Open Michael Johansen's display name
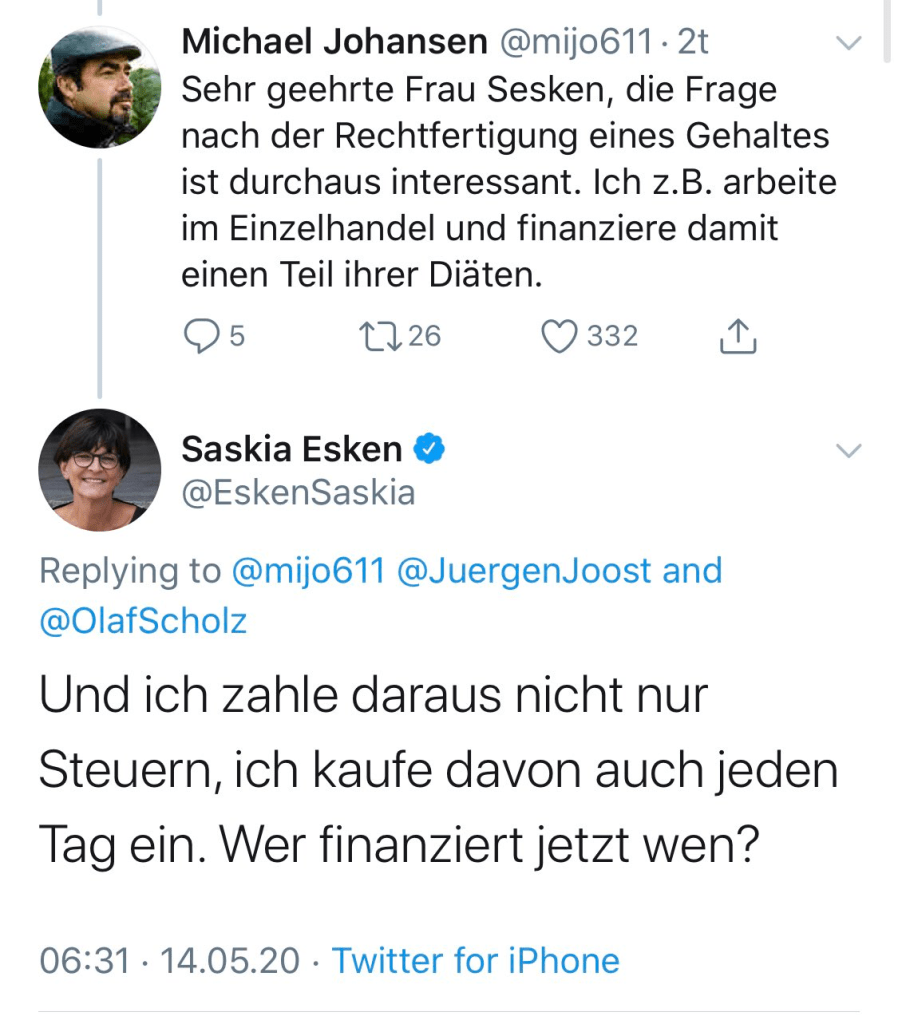The width and height of the screenshot is (898, 1024). click(332, 42)
